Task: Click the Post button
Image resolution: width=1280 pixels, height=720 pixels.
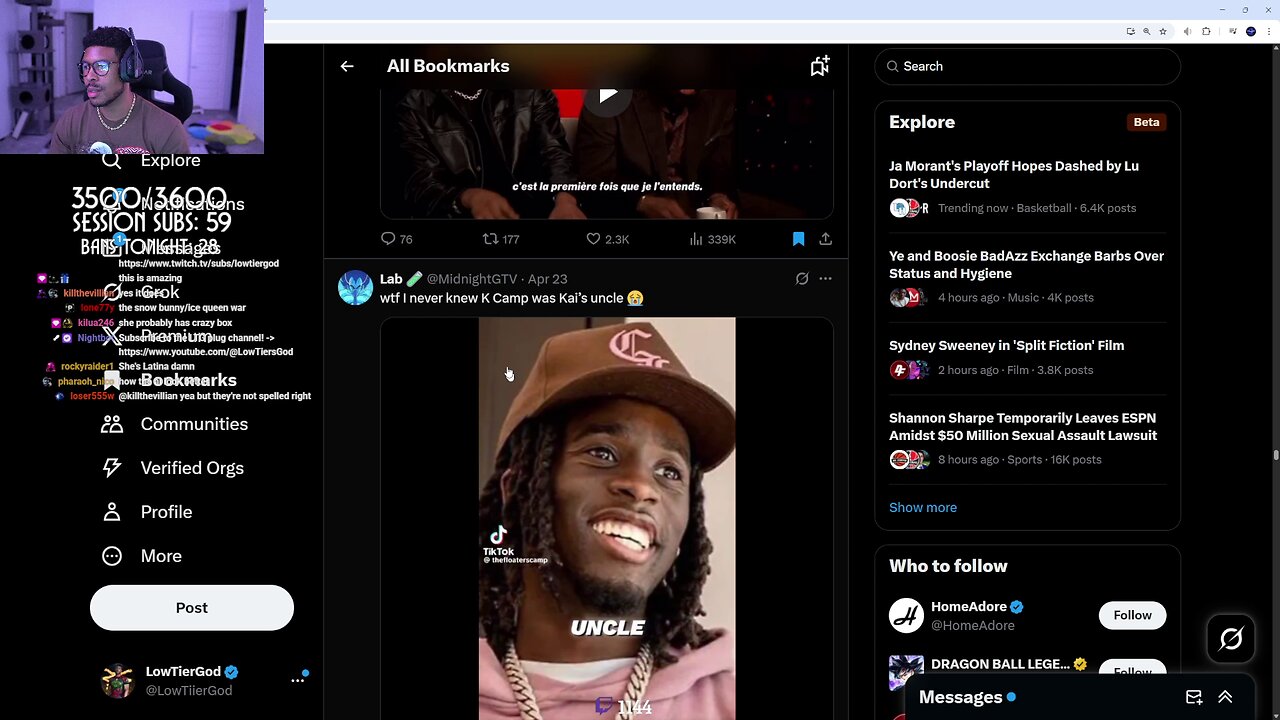Action: coord(192,608)
